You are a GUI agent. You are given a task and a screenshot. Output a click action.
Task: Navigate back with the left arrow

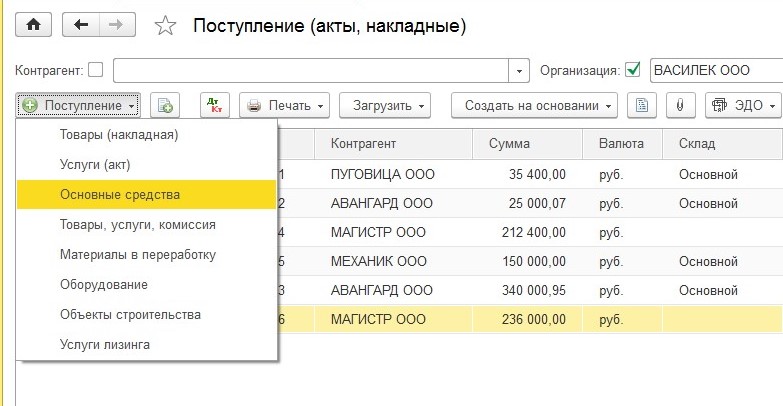coord(81,24)
